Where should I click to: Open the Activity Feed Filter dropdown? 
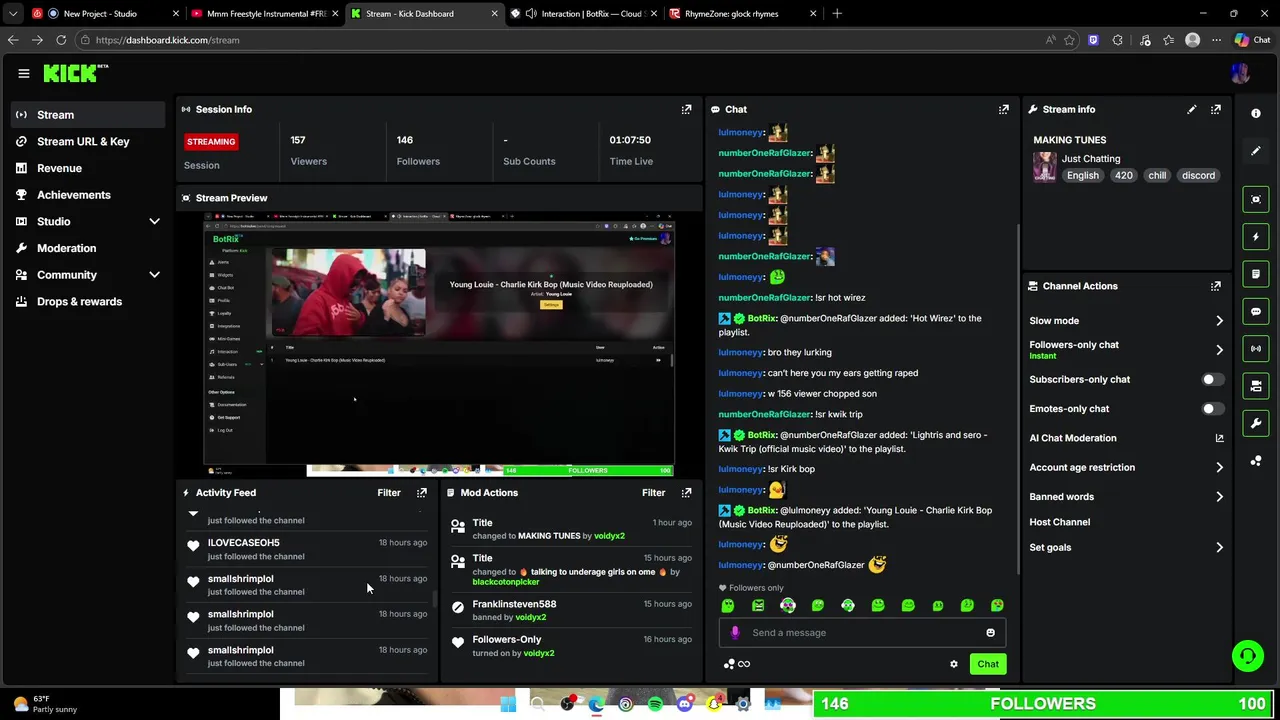(389, 492)
